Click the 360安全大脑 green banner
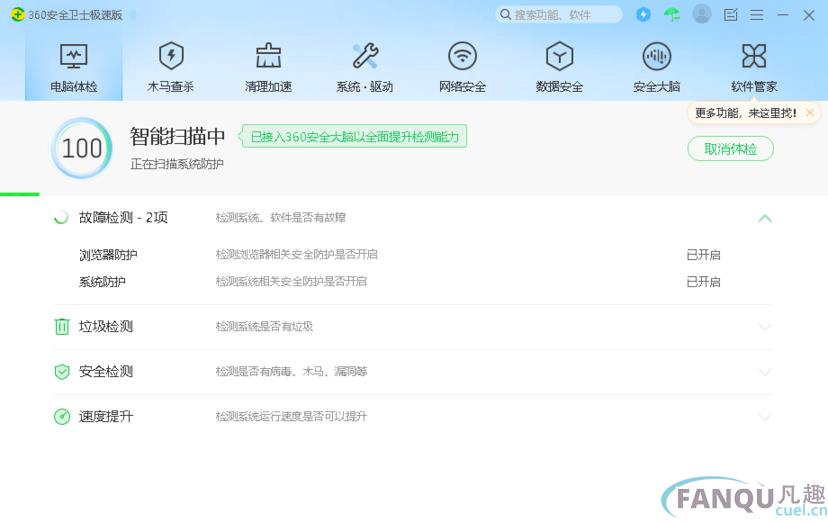 [x=354, y=137]
